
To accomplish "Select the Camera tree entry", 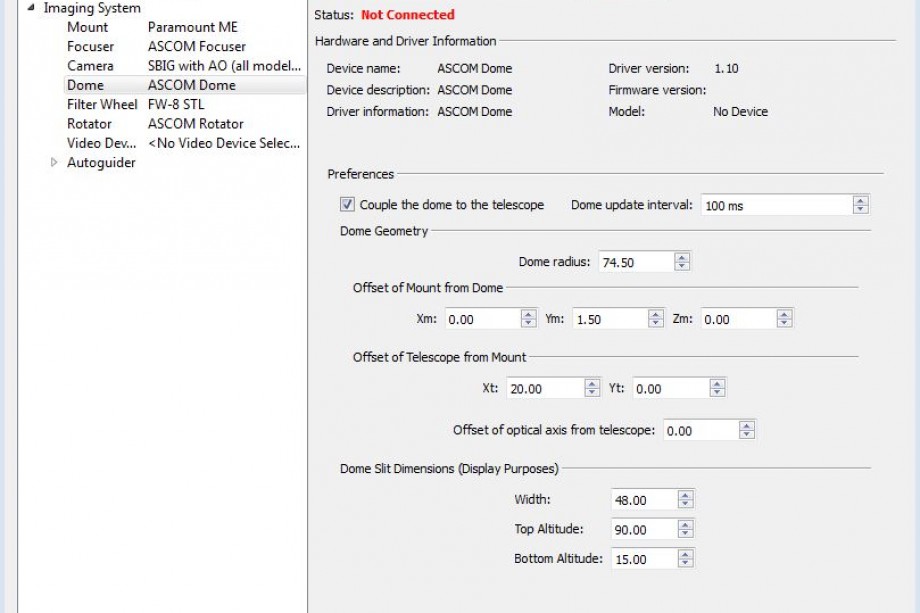I will click(90, 66).
